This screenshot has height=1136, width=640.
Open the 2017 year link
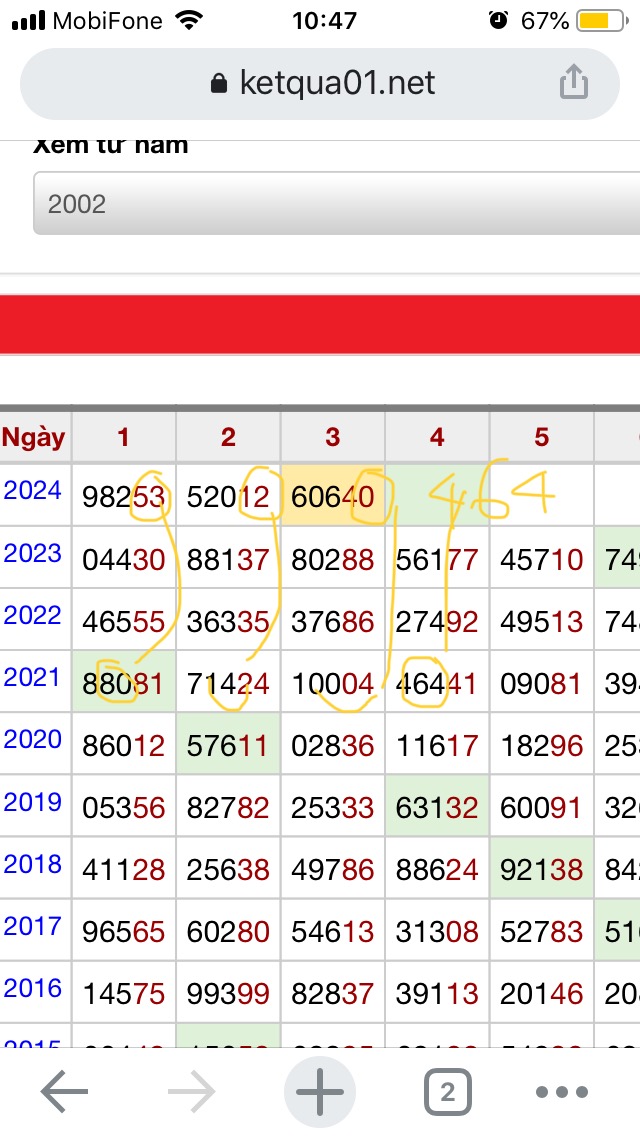pos(32,926)
